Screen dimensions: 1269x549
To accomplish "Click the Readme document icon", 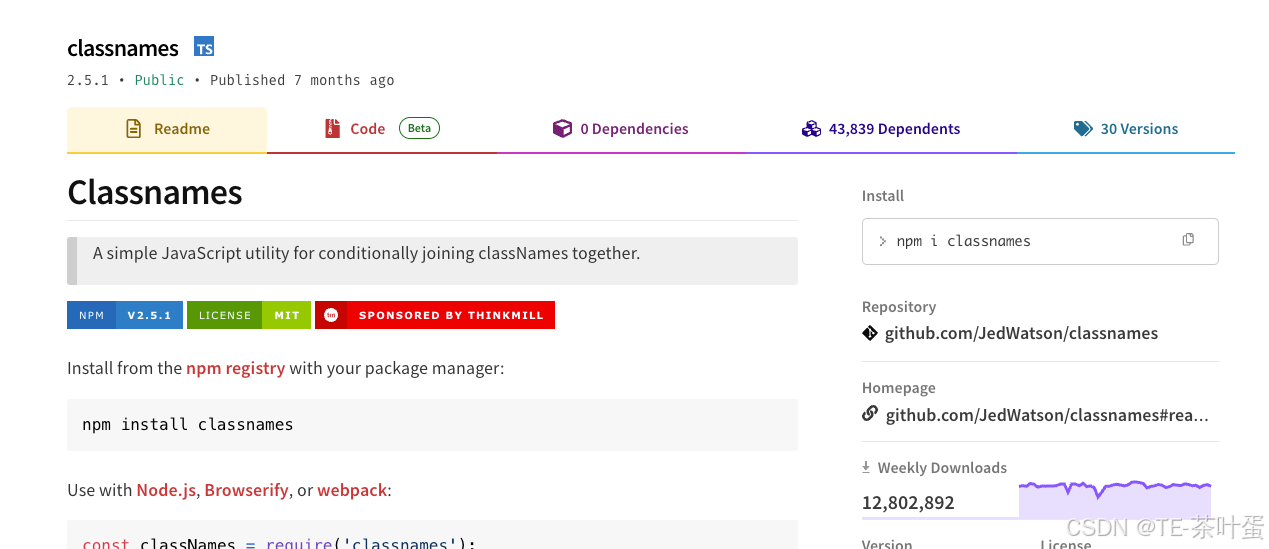I will (x=133, y=129).
